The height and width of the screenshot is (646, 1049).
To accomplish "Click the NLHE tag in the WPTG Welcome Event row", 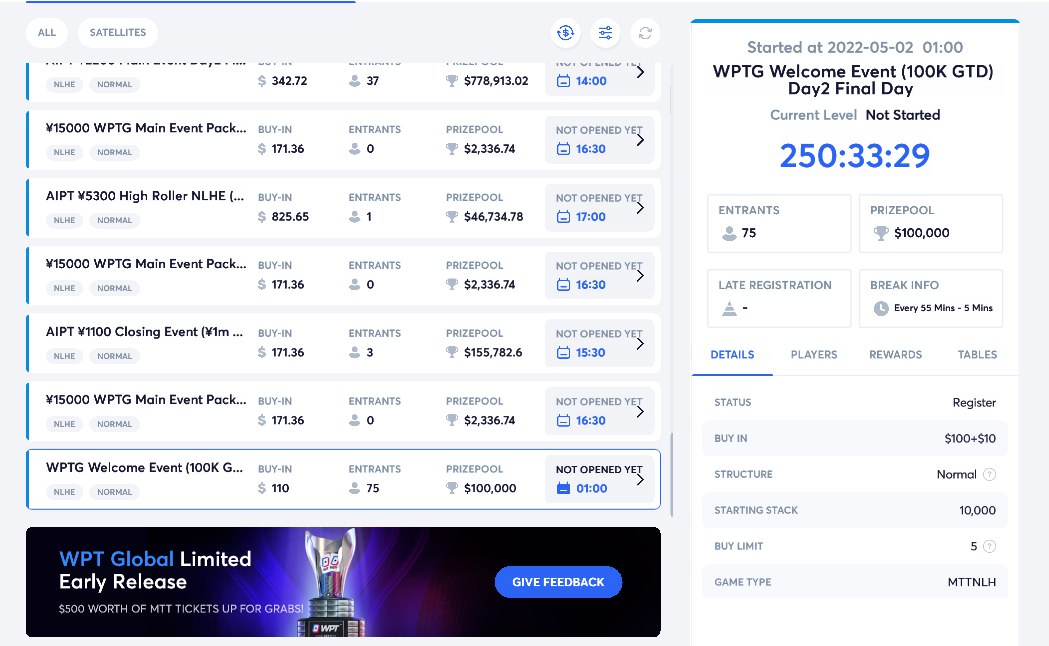I will [64, 492].
